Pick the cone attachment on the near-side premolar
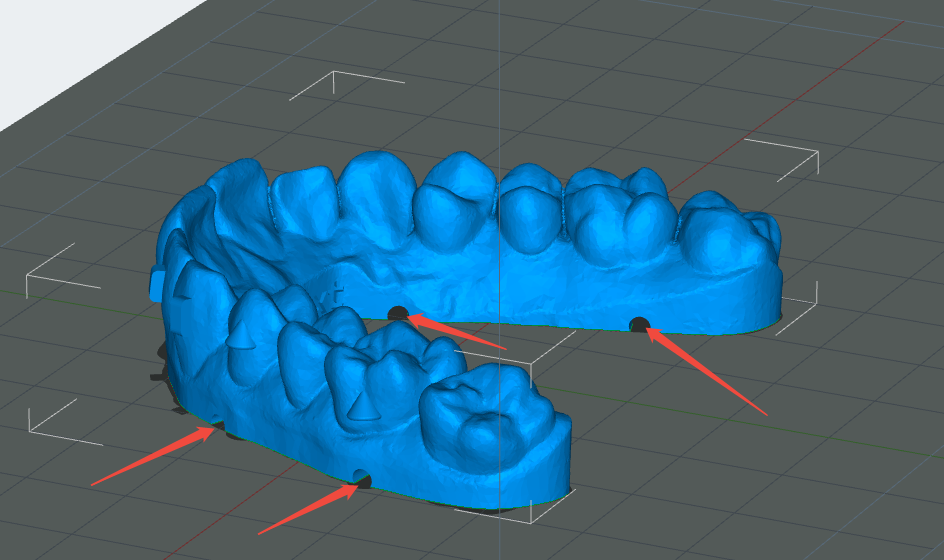 (x=362, y=405)
